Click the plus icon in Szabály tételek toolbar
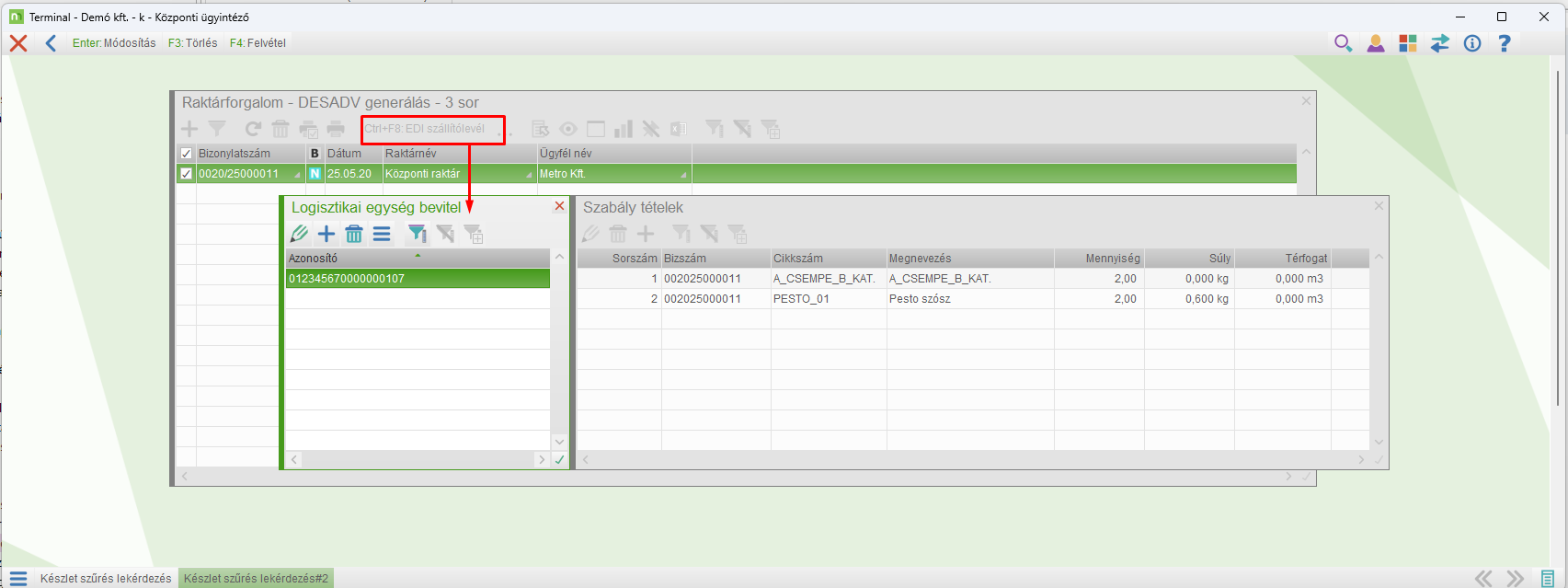 (646, 234)
